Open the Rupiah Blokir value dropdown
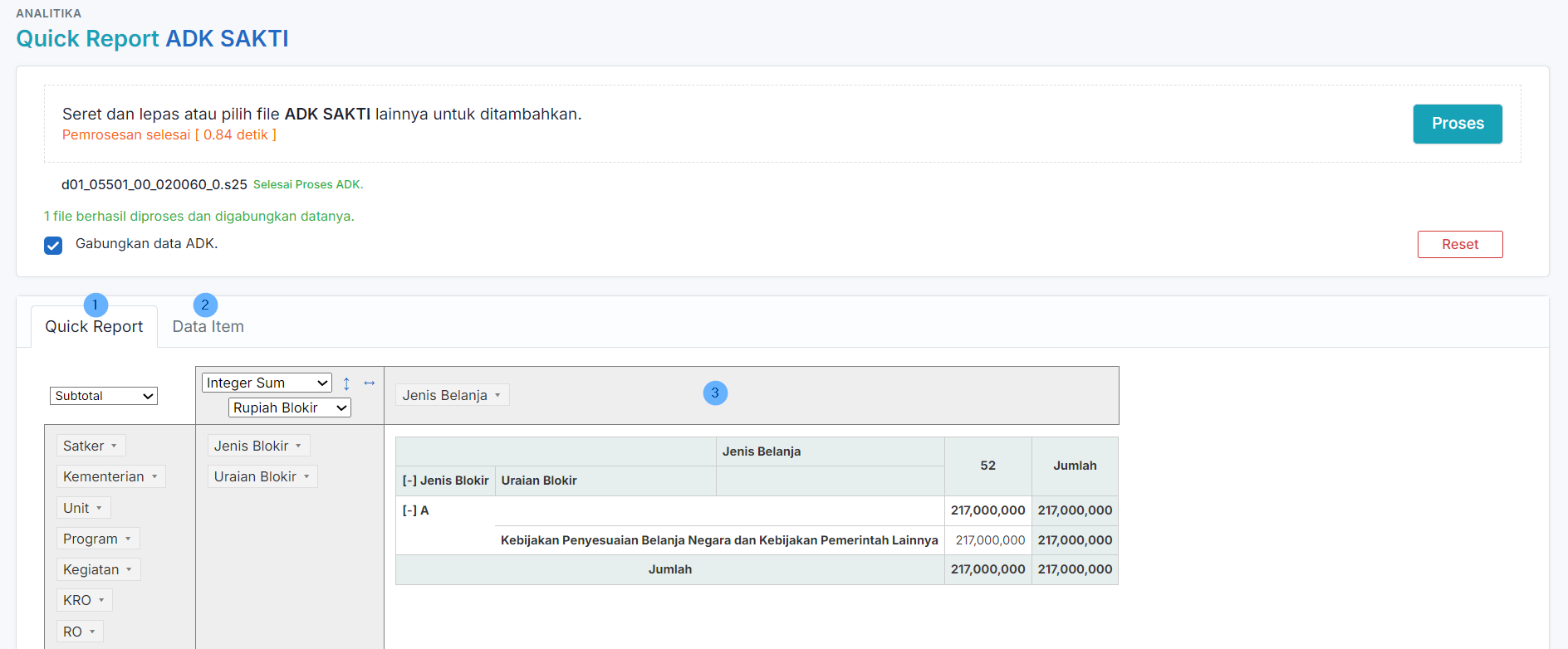 click(x=289, y=407)
